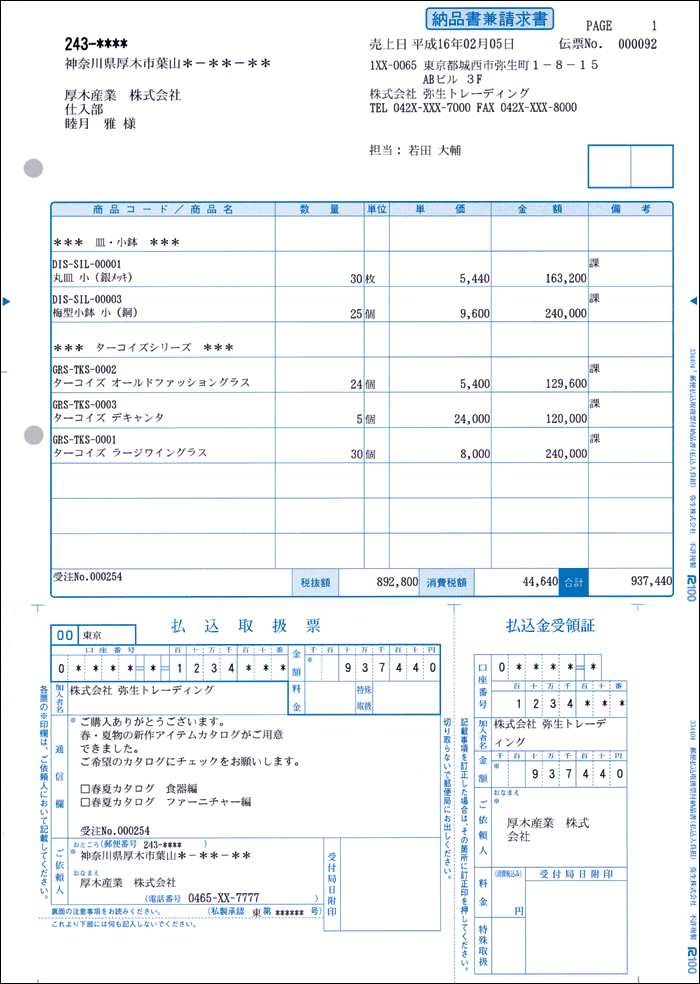The width and height of the screenshot is (700, 984).
Task: Click unit price 24,000
Action: pos(472,419)
